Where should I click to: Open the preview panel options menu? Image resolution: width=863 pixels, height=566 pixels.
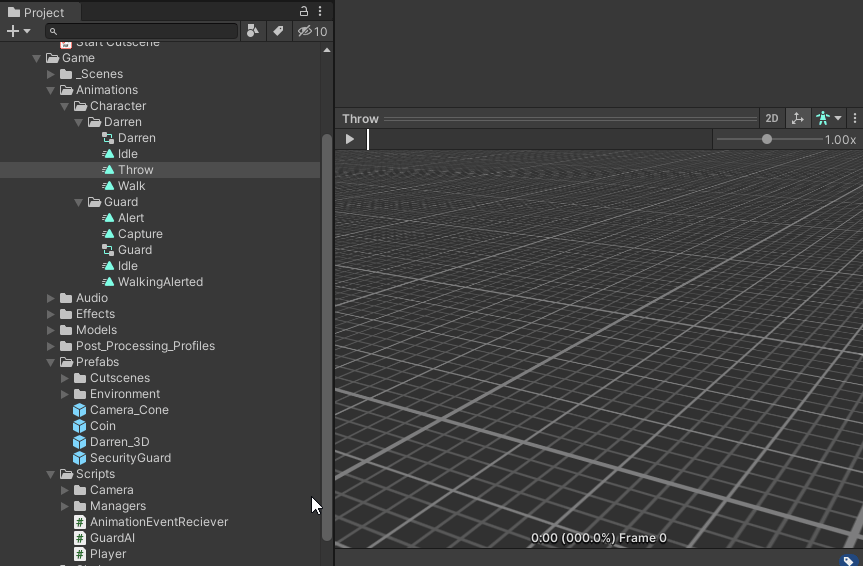click(855, 118)
